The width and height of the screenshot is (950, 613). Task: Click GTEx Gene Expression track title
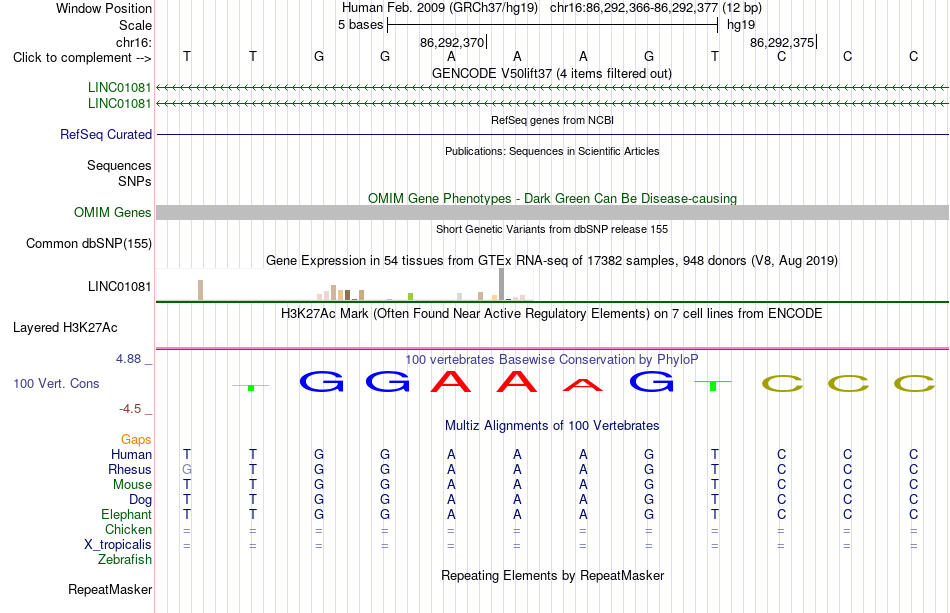[x=552, y=260]
